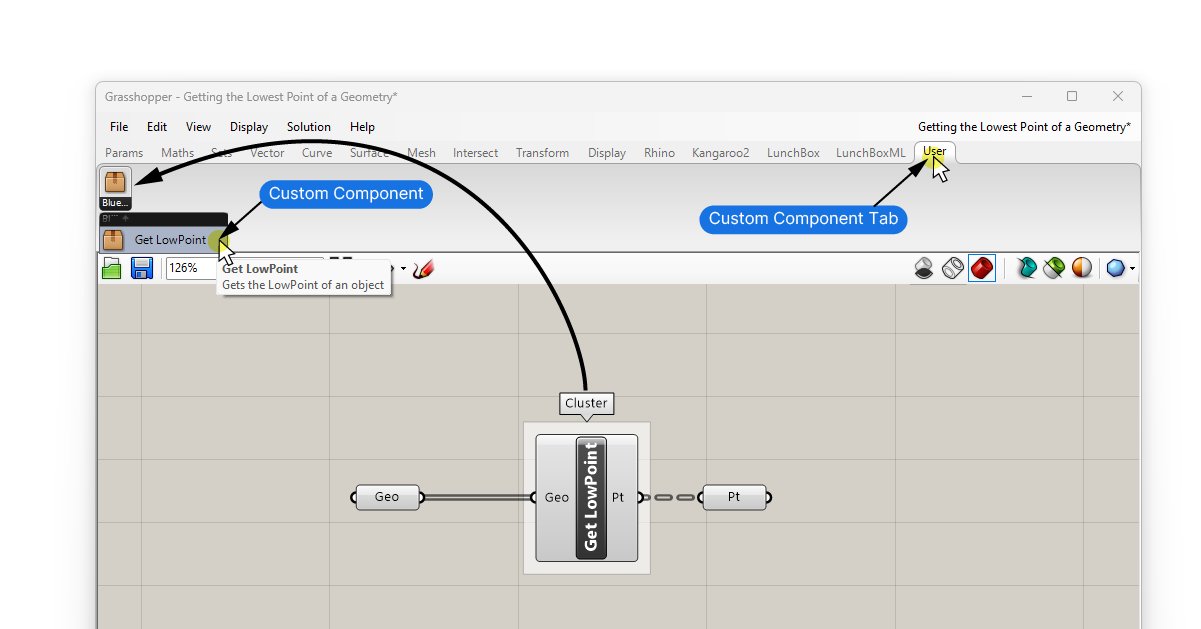Switch to the User component tab

[934, 152]
